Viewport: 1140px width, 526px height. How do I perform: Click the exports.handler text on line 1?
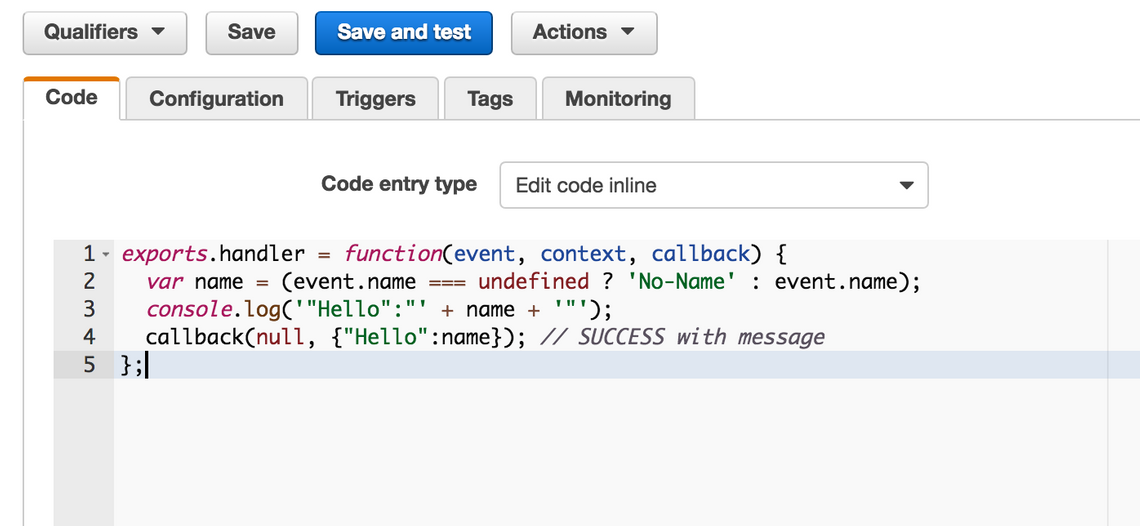coord(212,254)
